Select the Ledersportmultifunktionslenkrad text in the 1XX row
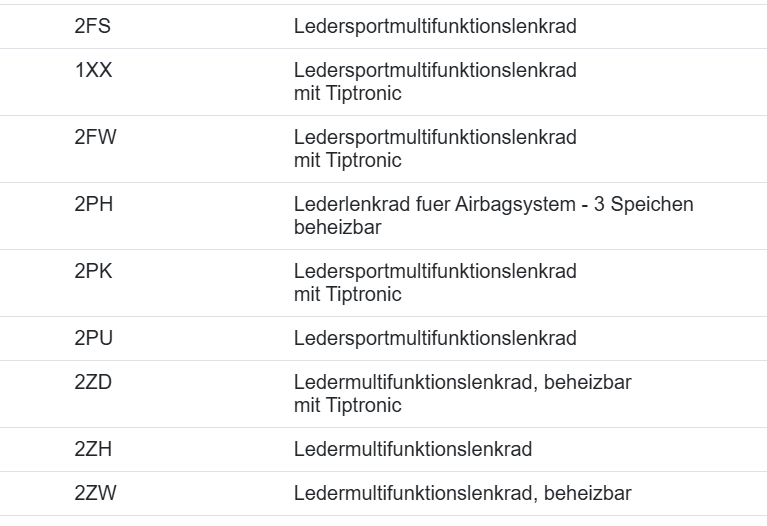Image resolution: width=767 pixels, height=526 pixels. pos(435,71)
